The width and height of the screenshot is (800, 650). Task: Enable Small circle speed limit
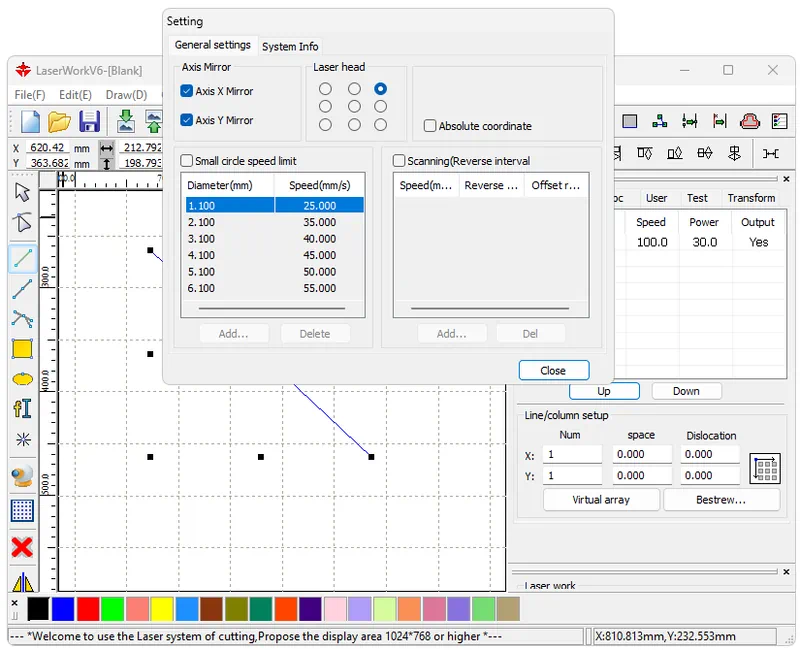coord(187,161)
